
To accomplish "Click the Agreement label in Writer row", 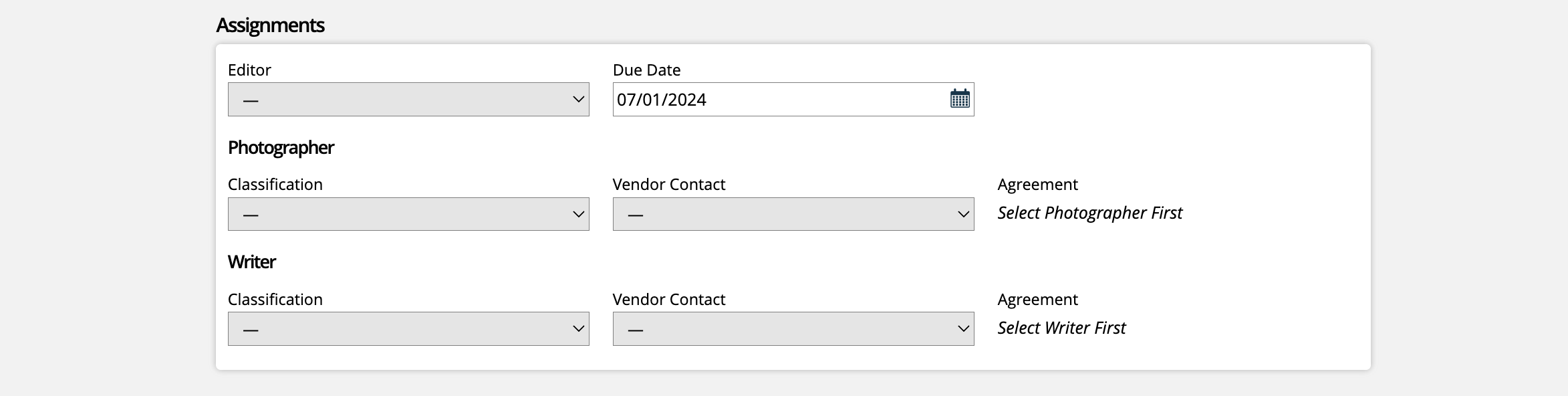I will point(1037,300).
